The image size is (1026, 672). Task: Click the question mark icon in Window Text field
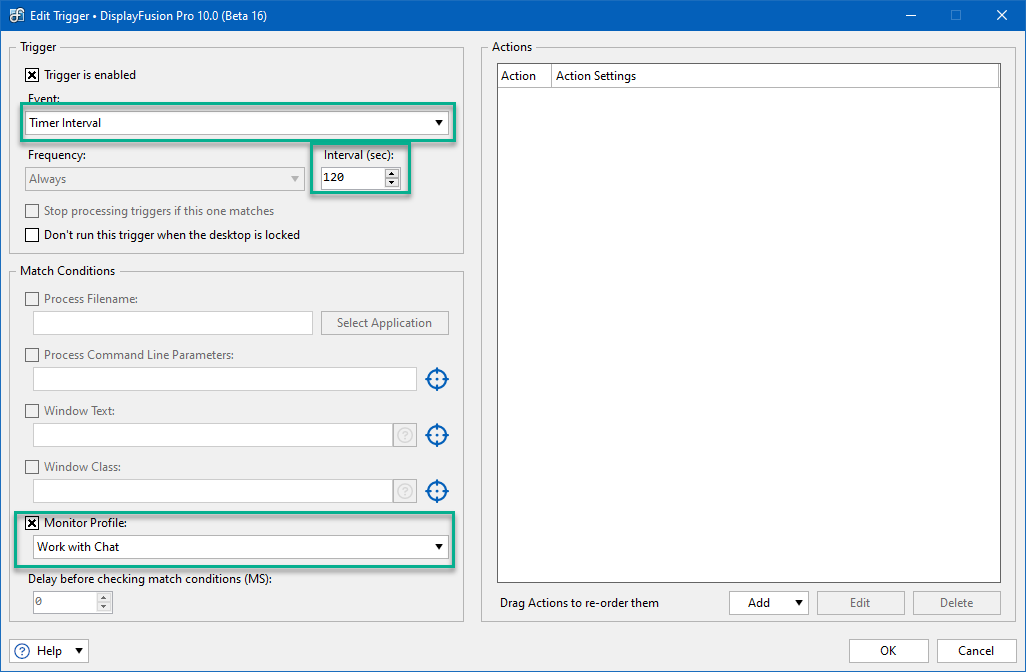405,435
